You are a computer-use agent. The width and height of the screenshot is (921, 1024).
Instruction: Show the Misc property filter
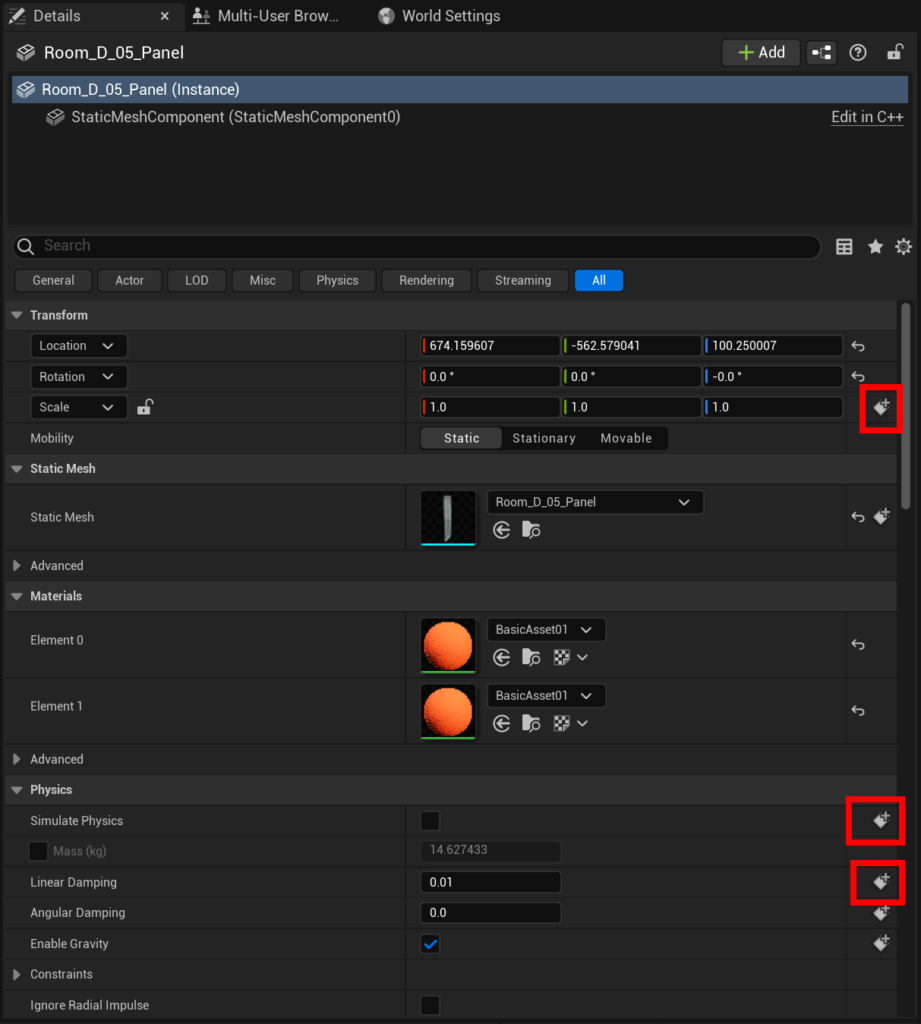click(x=263, y=281)
